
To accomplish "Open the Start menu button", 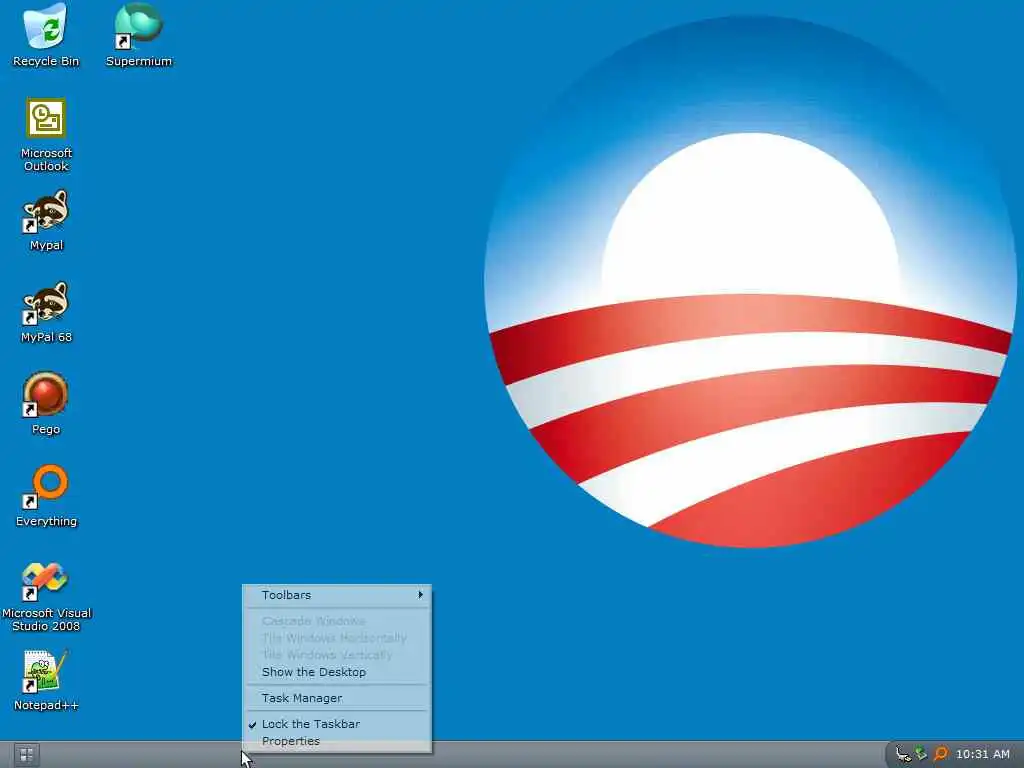I will [x=26, y=755].
